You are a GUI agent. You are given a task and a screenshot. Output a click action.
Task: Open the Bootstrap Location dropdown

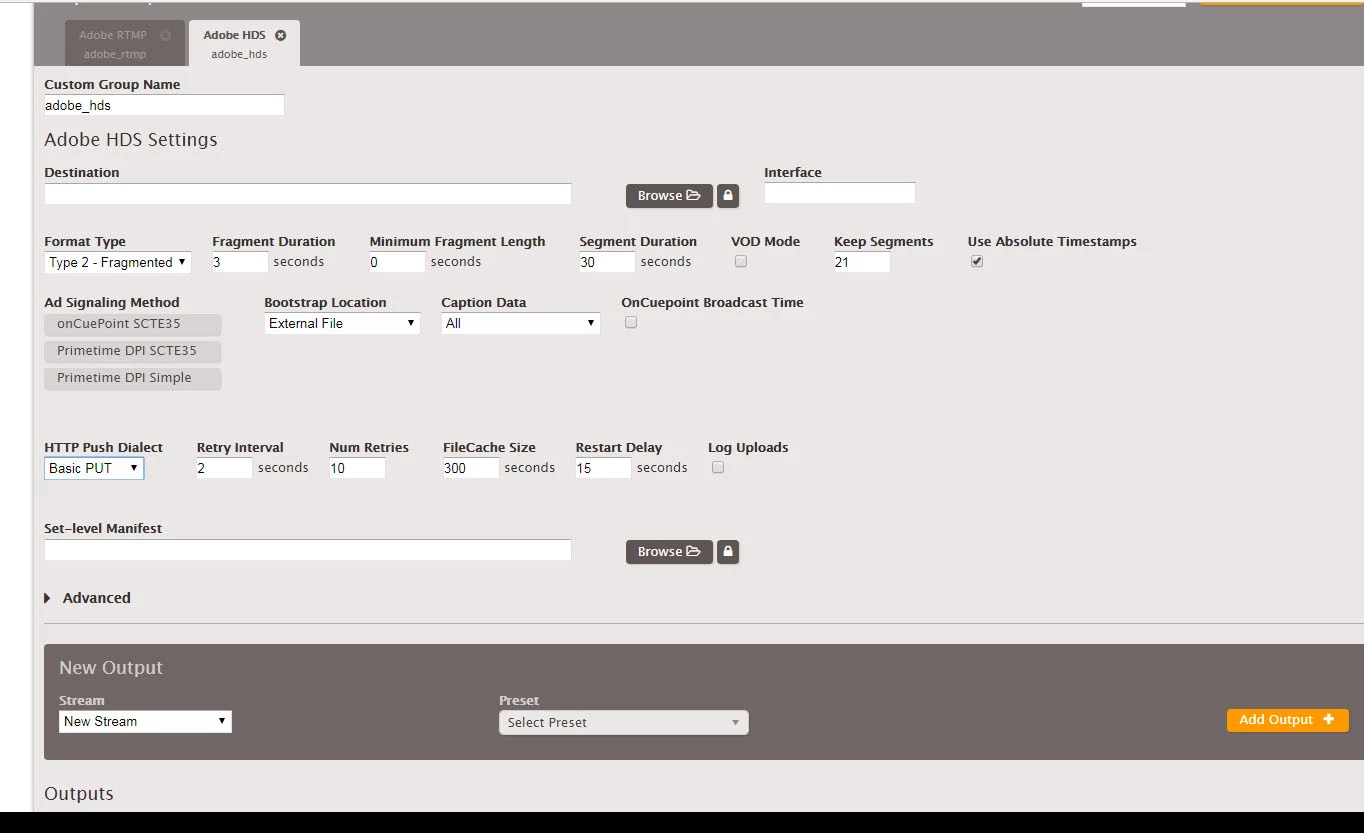342,323
